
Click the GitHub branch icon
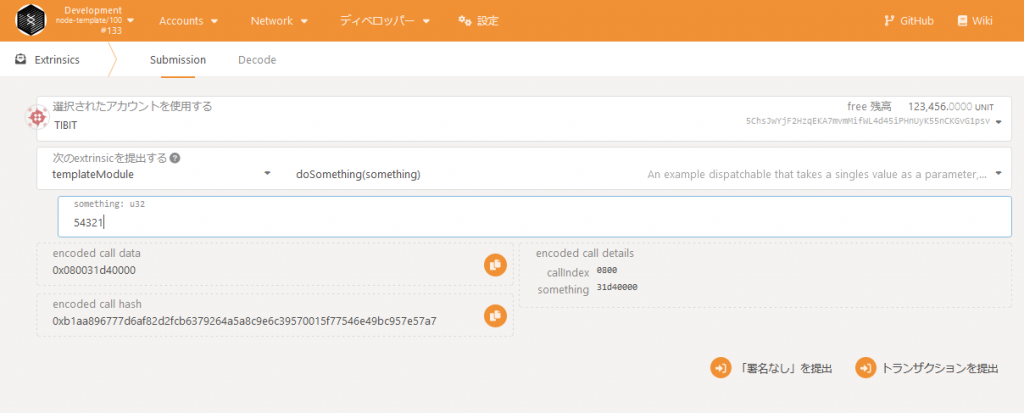coord(889,20)
